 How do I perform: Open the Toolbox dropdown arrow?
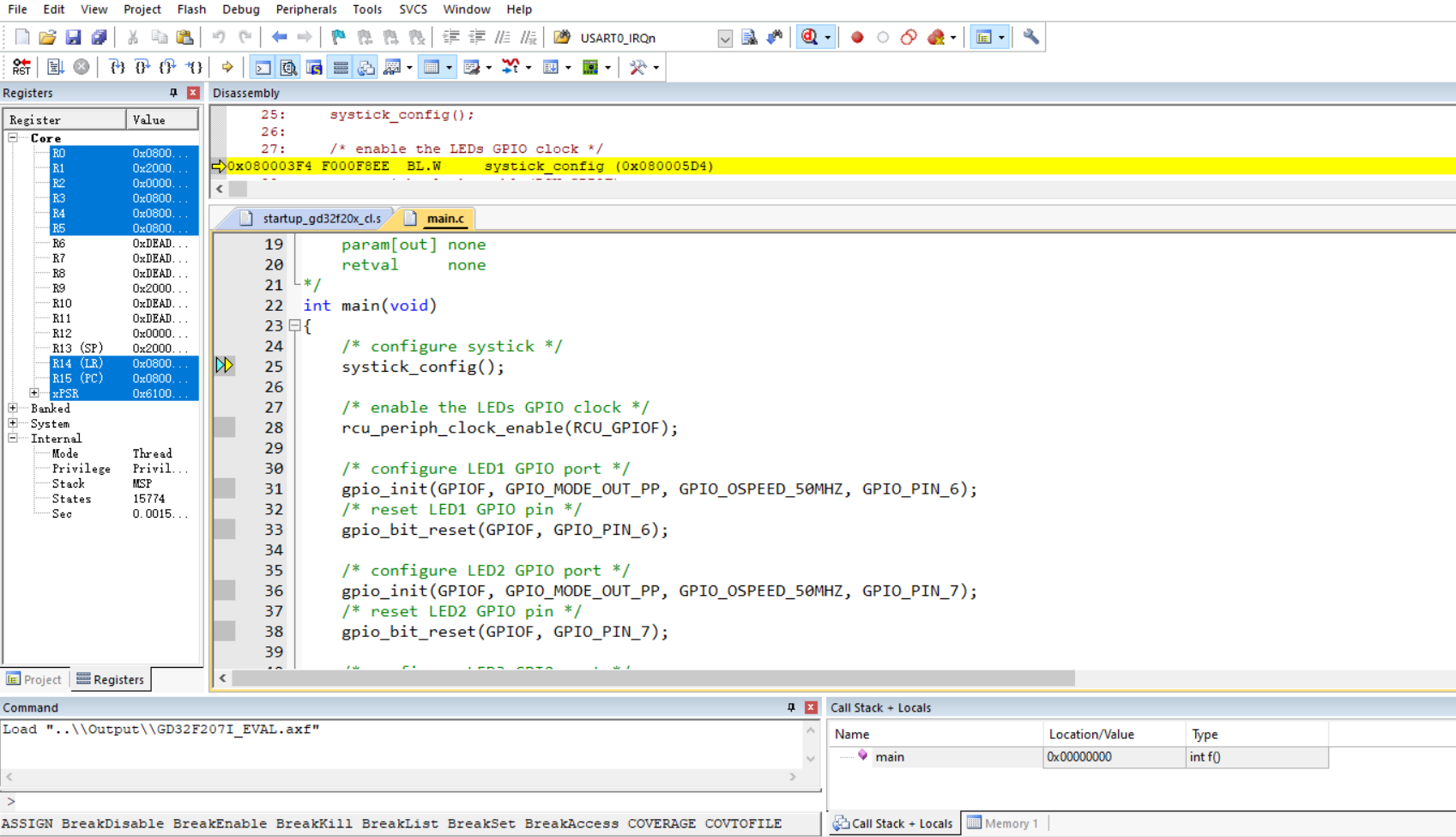click(656, 68)
